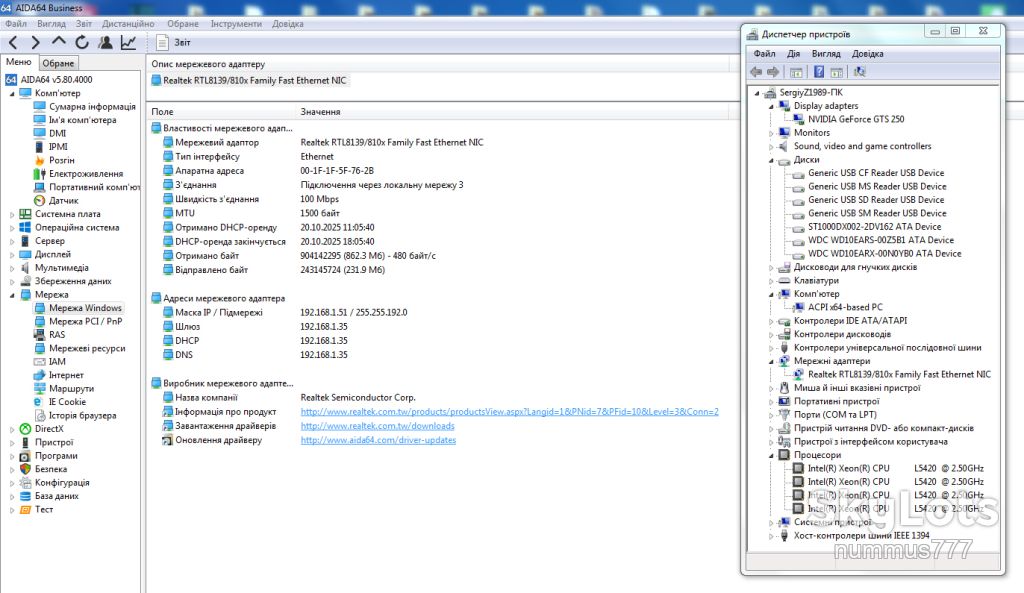Screen dimensions: 1024x593
Task: Select the RAS tree item
Action: pyautogui.click(x=57, y=335)
